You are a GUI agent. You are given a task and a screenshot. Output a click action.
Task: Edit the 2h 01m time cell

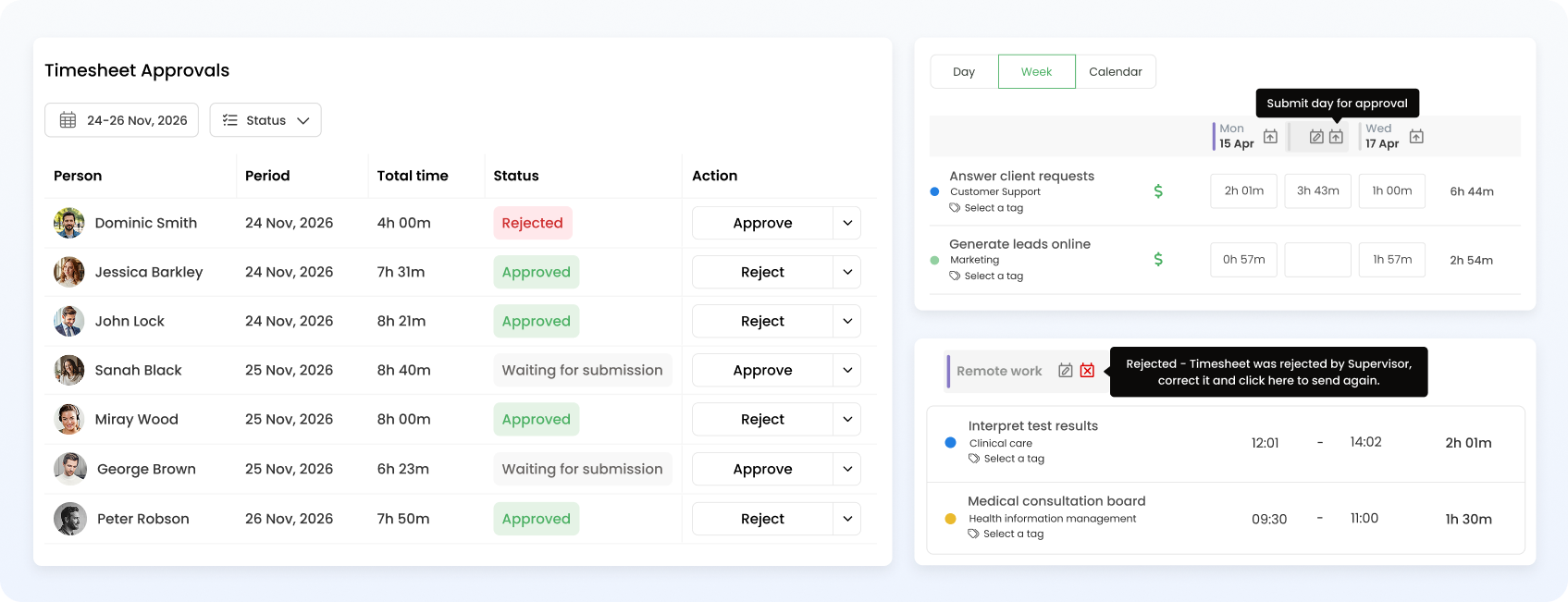pos(1244,191)
